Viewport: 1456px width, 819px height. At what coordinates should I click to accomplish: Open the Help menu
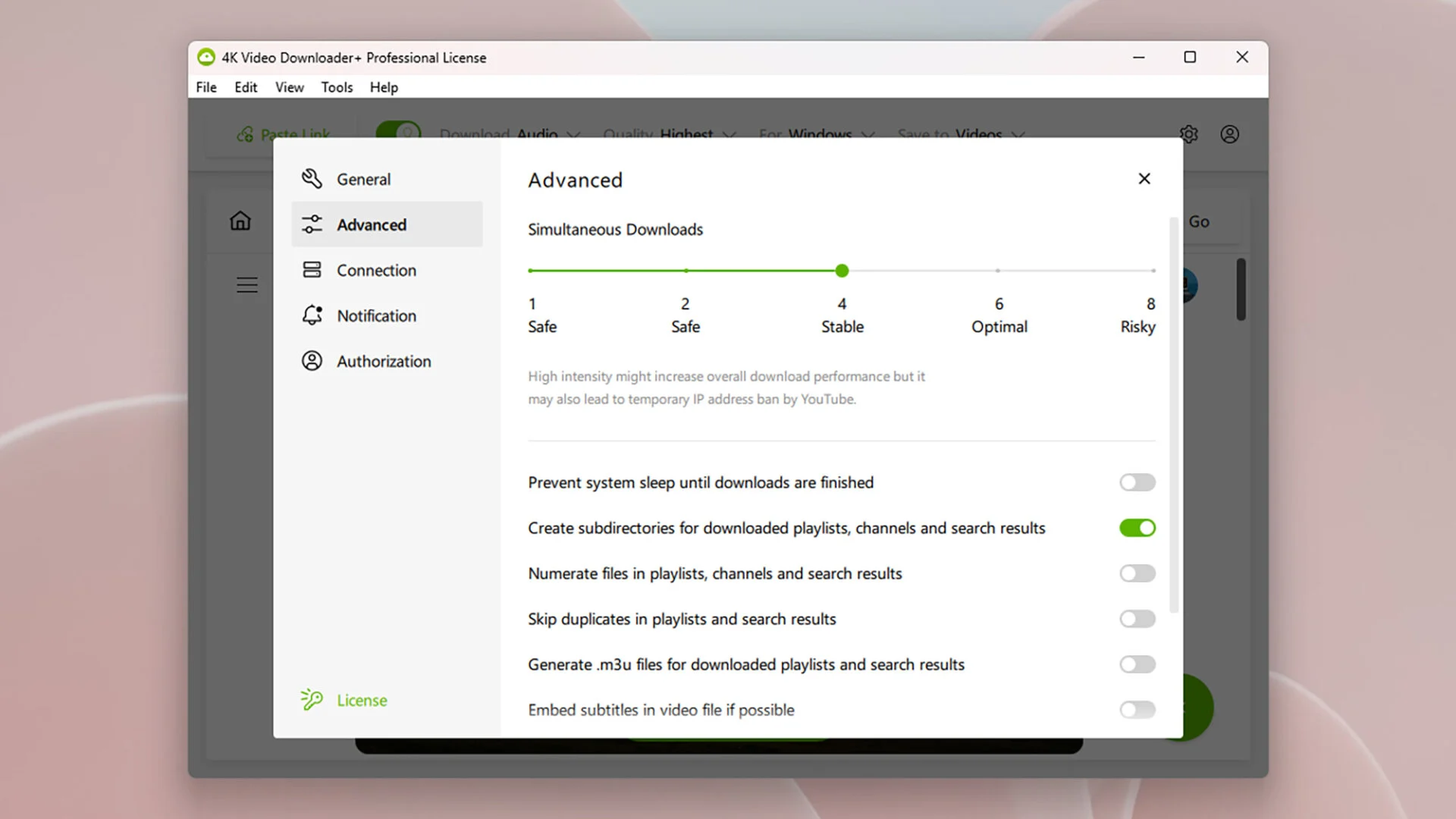(x=384, y=87)
